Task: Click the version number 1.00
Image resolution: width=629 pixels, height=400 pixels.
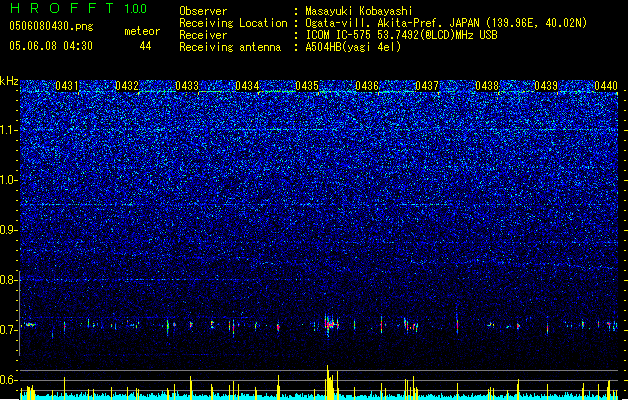Action: (x=136, y=9)
